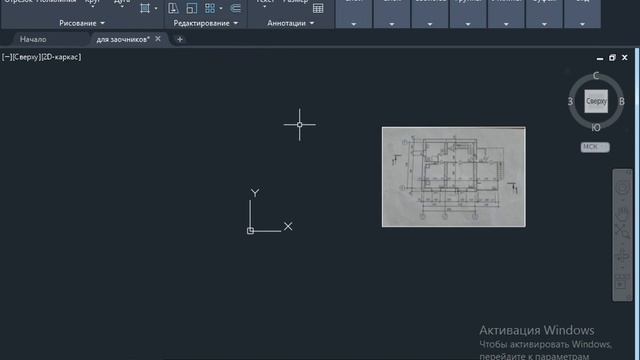Expand the Группы ribbon panel arrow
Image resolution: width=640 pixels, height=360 pixels.
point(468,24)
